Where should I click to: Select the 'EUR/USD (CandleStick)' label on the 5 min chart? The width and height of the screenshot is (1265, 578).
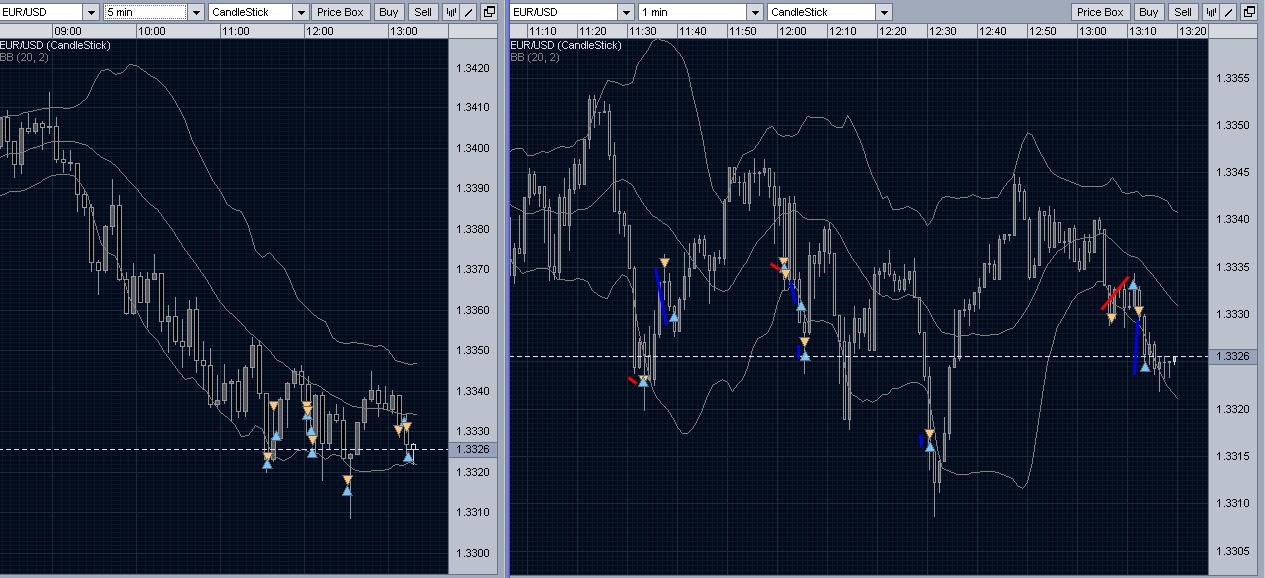point(55,46)
